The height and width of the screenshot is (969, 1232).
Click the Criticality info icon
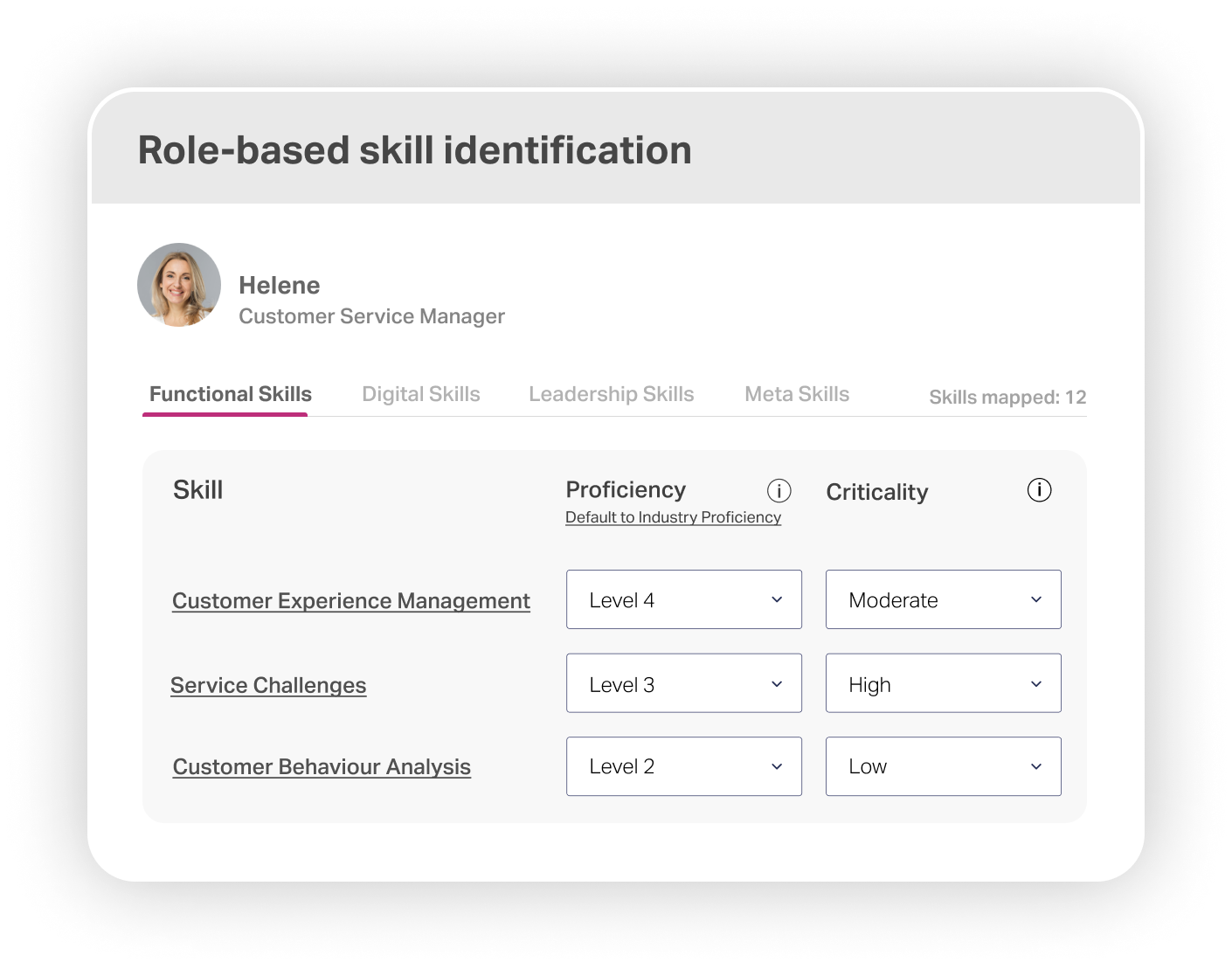[1039, 490]
